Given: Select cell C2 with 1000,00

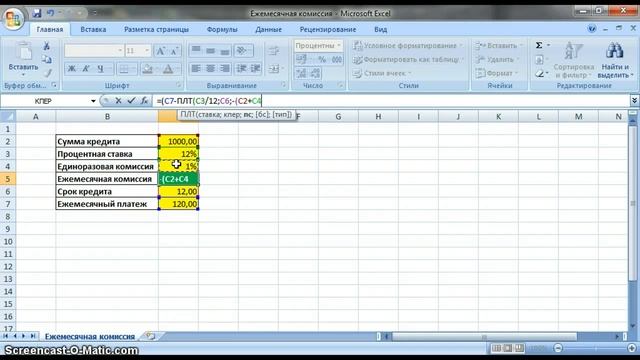Looking at the screenshot, I should click(178, 141).
